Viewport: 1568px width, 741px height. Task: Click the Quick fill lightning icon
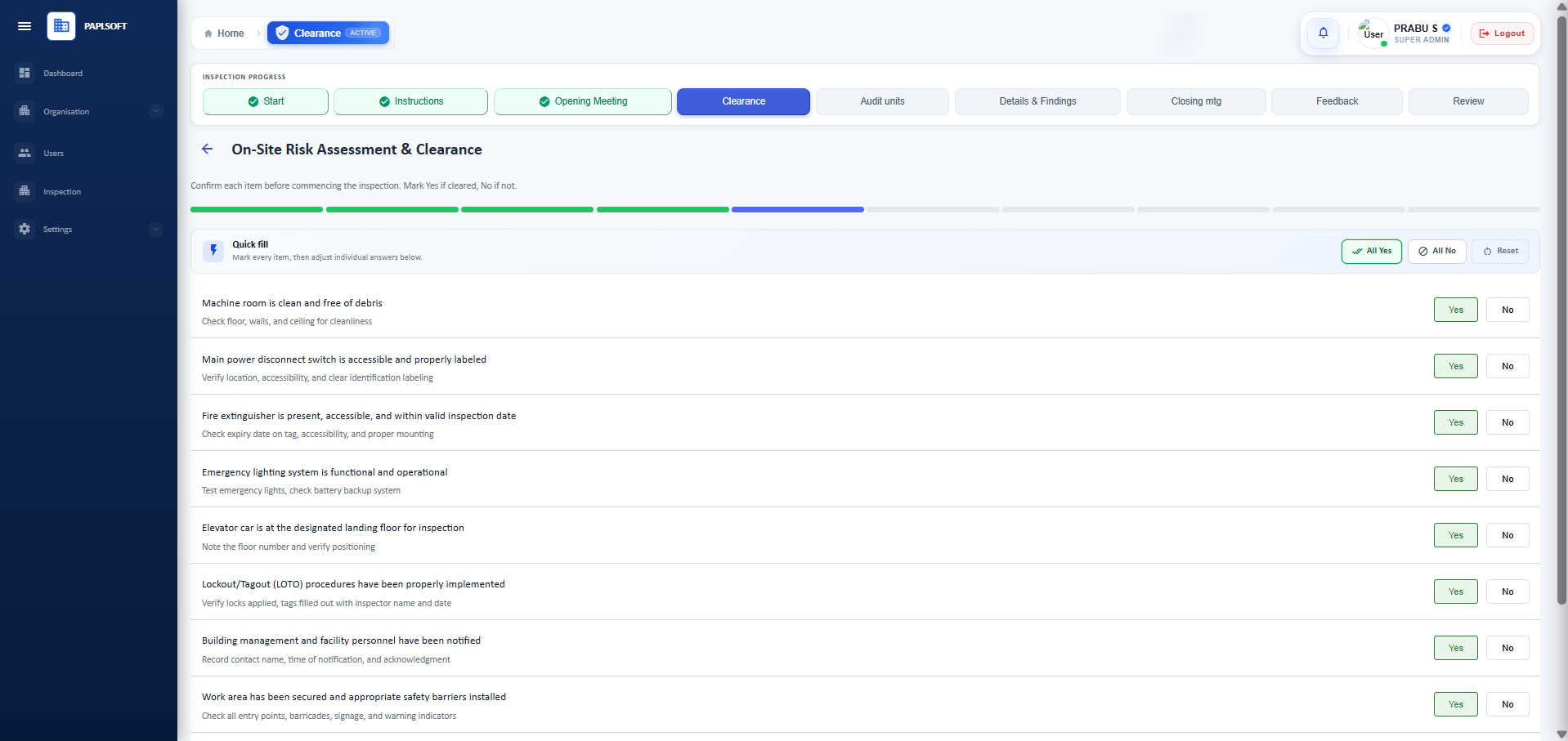pyautogui.click(x=213, y=251)
